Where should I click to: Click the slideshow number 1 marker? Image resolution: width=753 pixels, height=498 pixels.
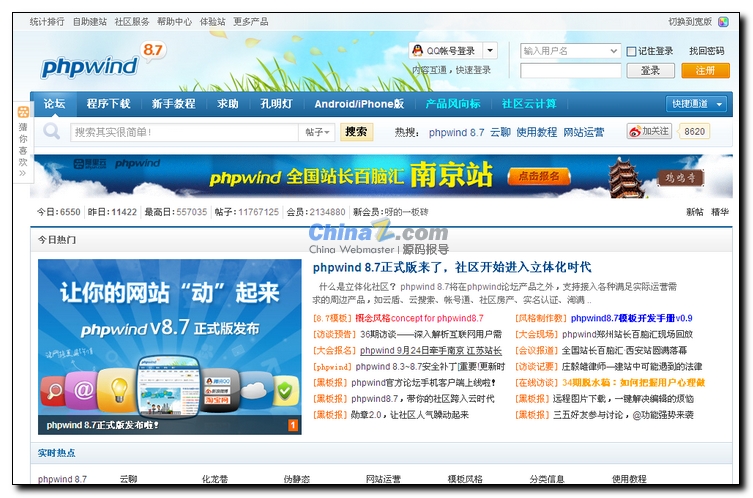click(x=293, y=425)
